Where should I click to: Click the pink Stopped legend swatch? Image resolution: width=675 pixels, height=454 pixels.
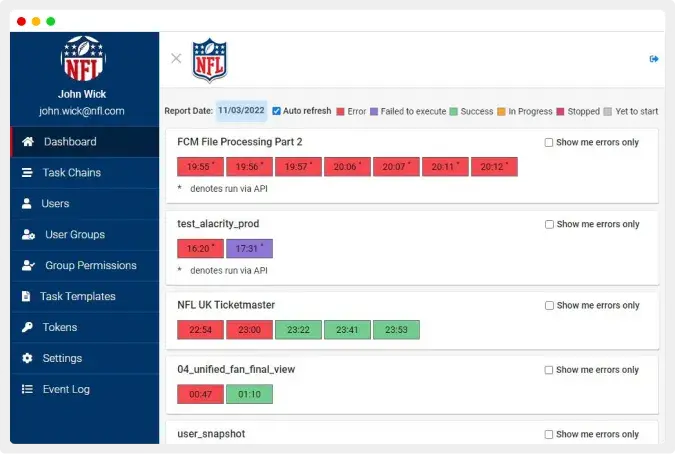click(x=560, y=112)
